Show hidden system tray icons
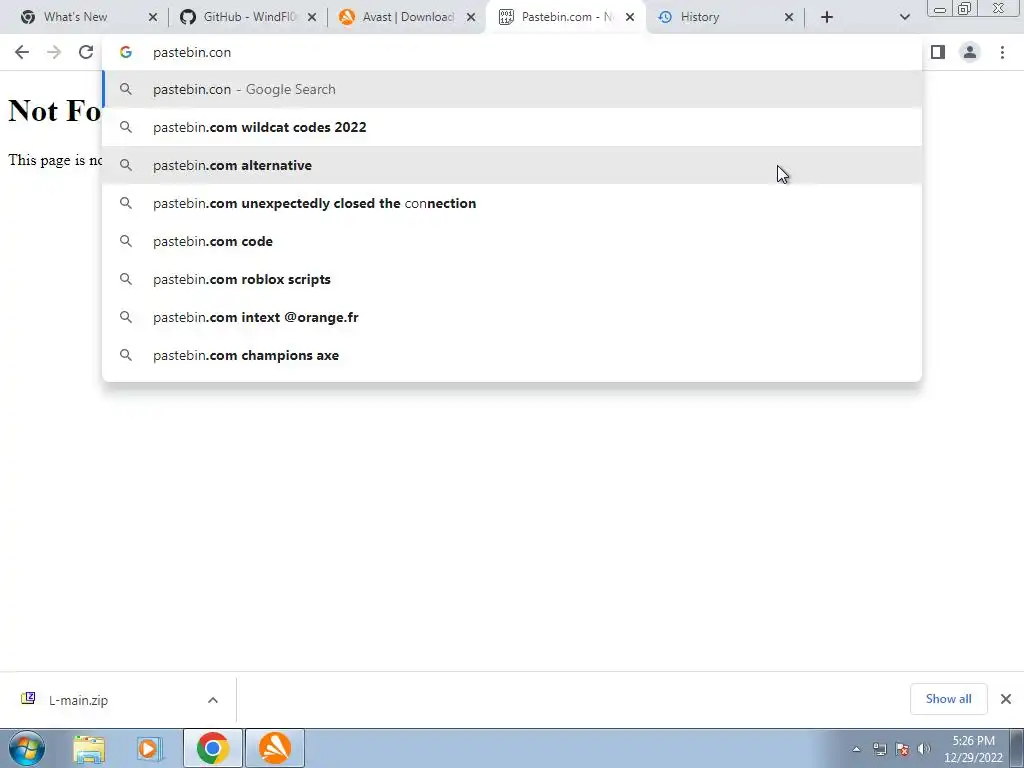This screenshot has width=1024, height=768. click(x=856, y=749)
